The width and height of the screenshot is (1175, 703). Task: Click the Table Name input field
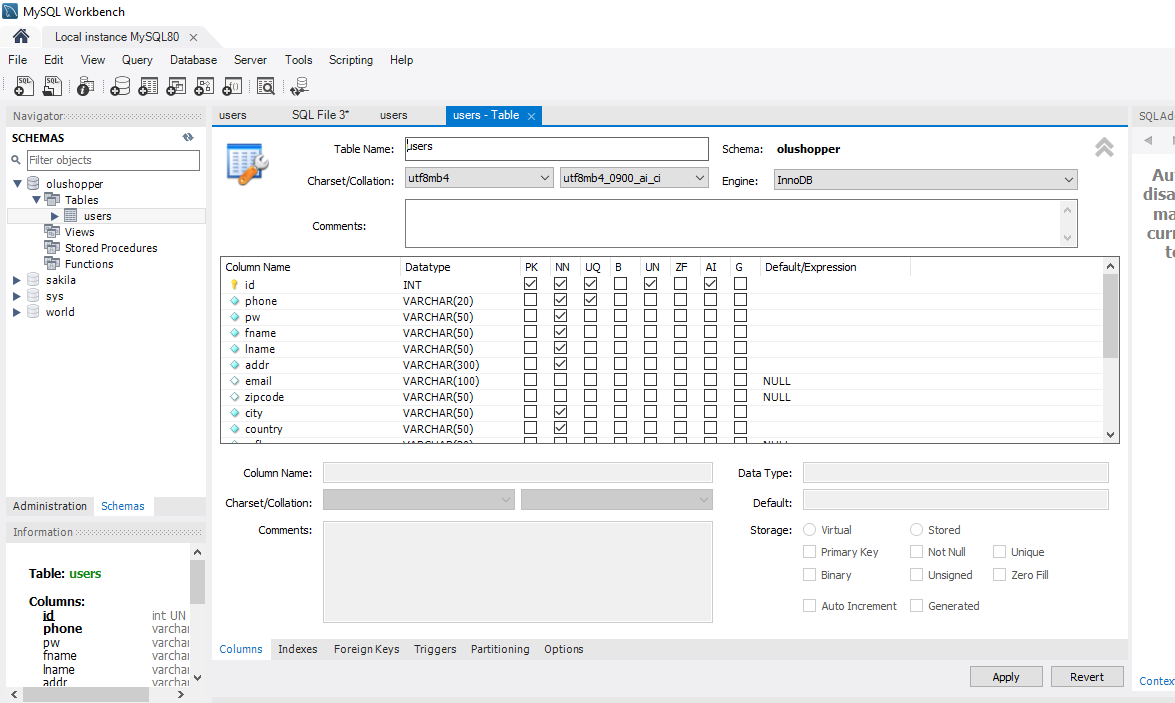(x=557, y=148)
